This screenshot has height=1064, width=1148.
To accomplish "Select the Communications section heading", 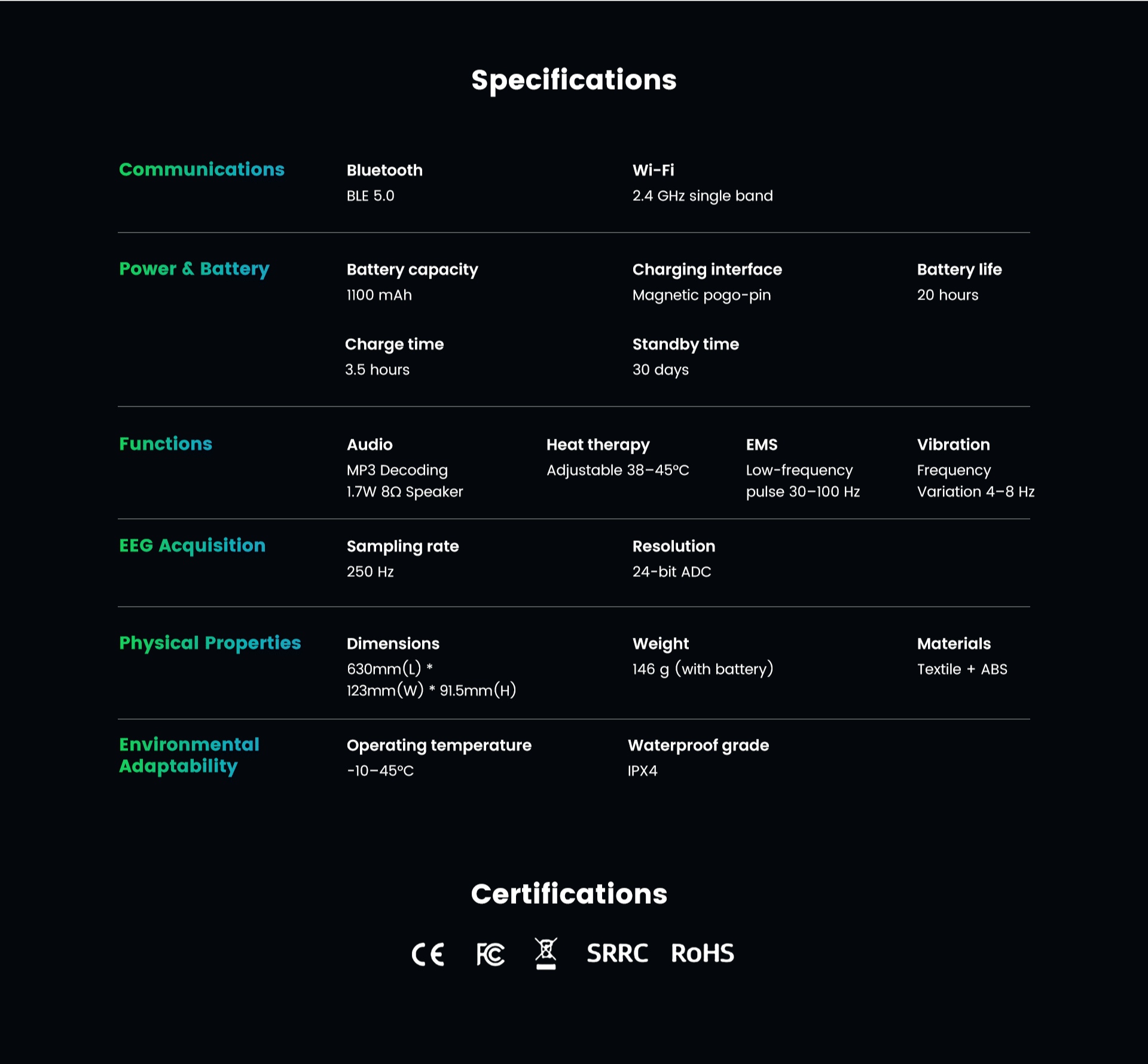I will (x=201, y=170).
